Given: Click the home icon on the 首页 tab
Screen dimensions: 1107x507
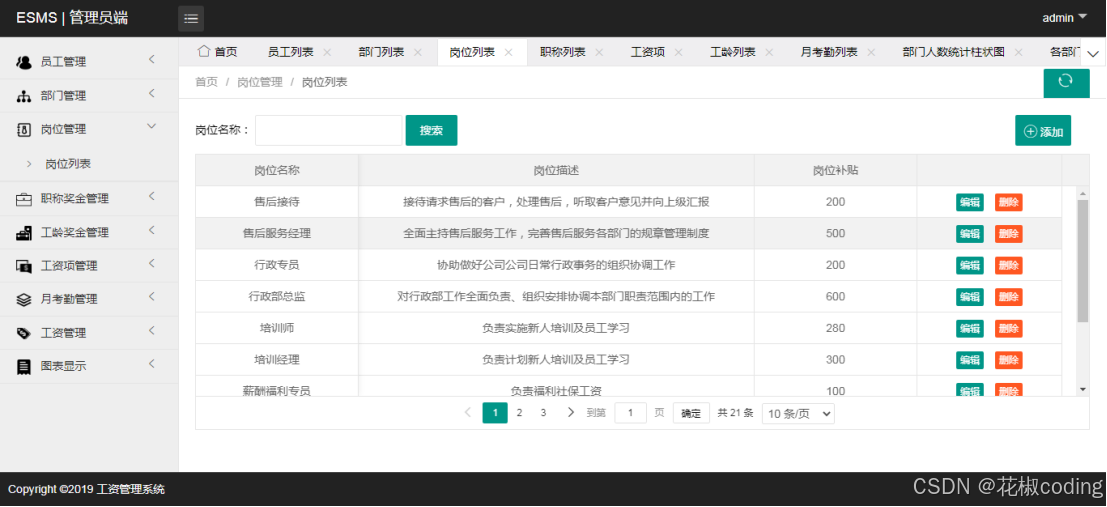Looking at the screenshot, I should (203, 51).
